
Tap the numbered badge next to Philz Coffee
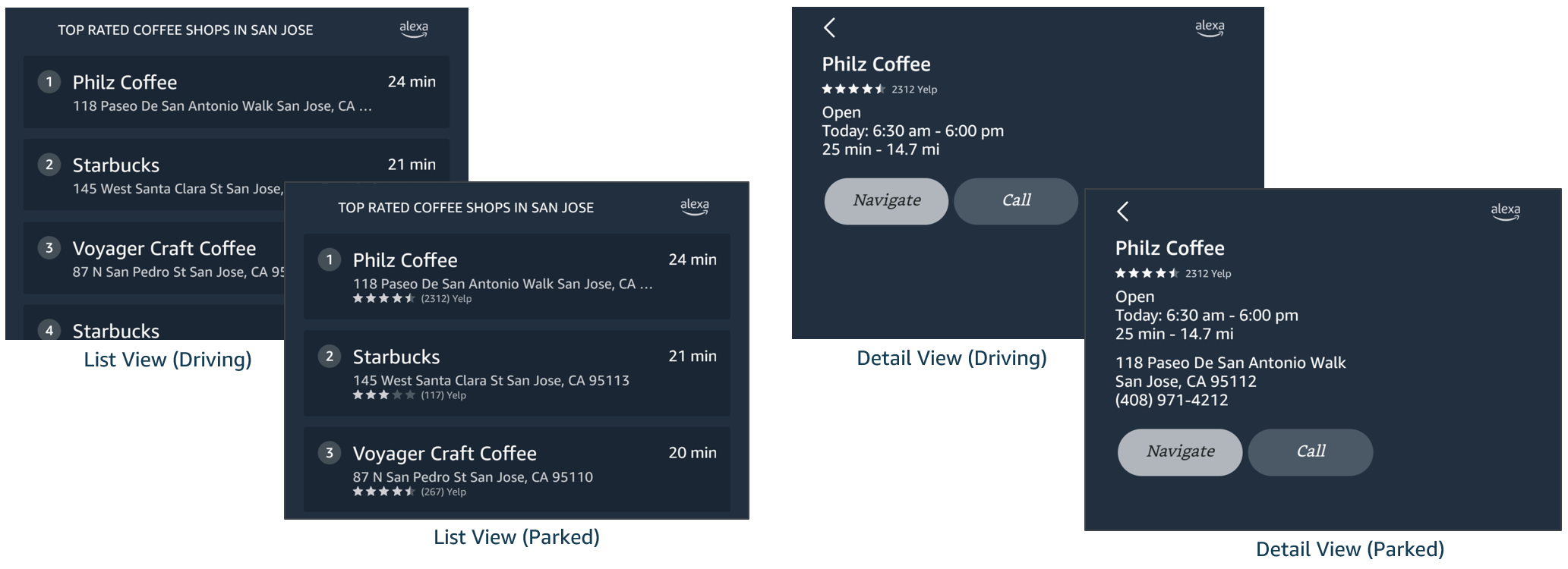click(329, 259)
